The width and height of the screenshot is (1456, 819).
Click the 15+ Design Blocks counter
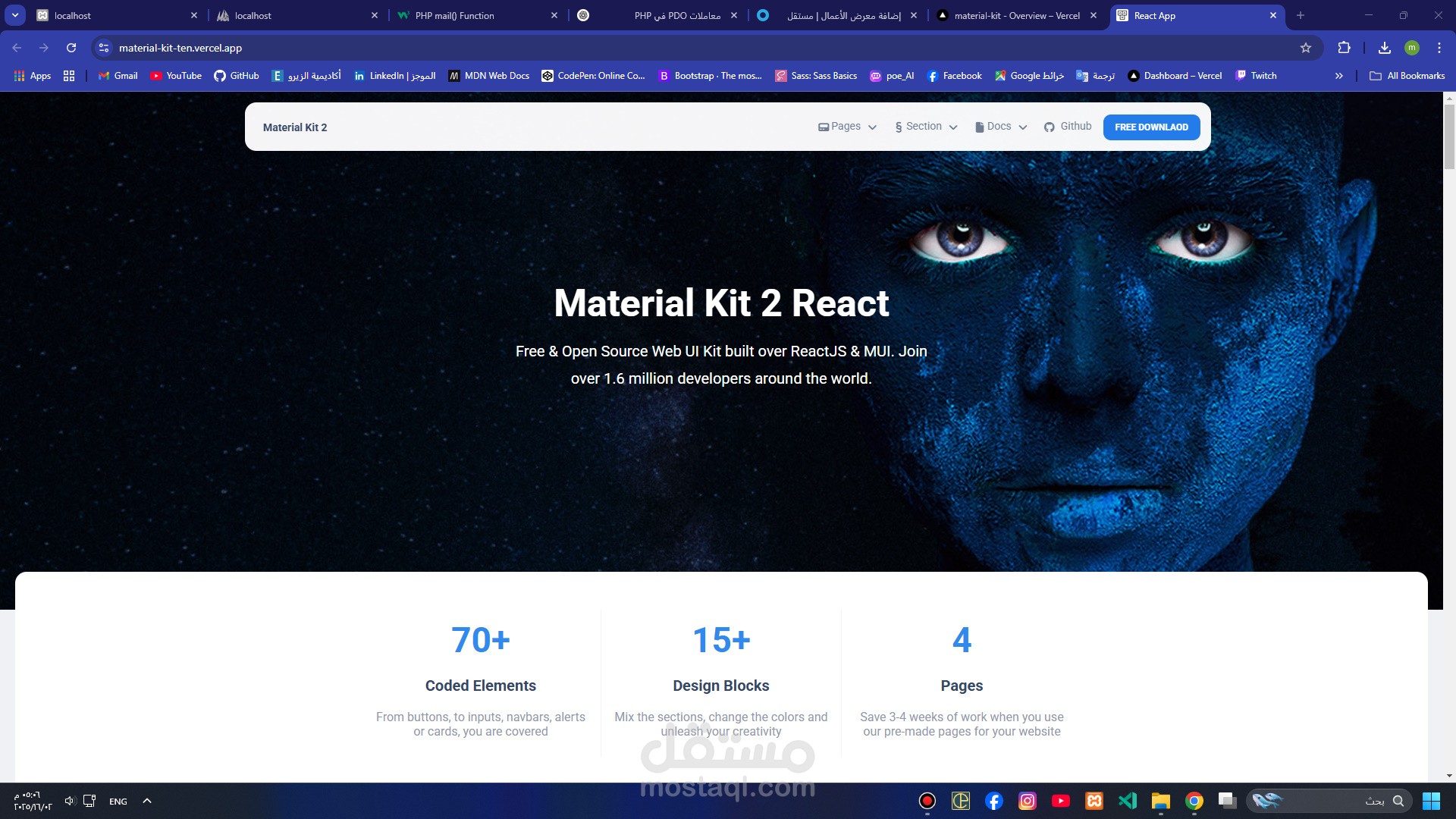[721, 640]
